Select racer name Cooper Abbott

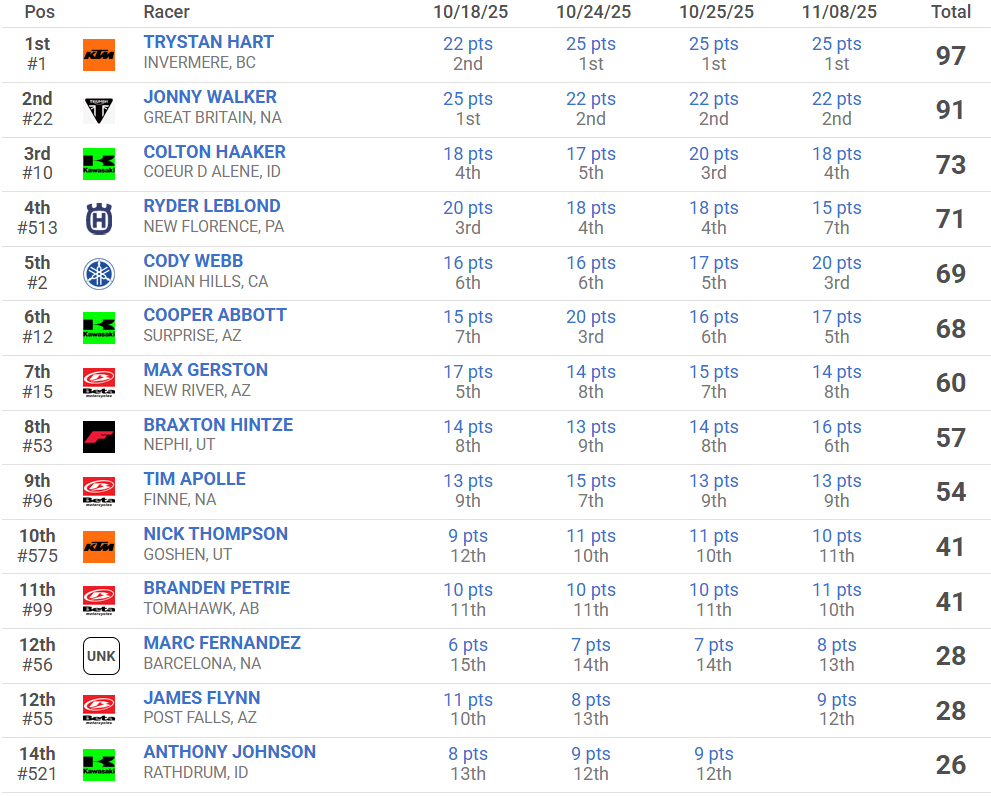(215, 315)
